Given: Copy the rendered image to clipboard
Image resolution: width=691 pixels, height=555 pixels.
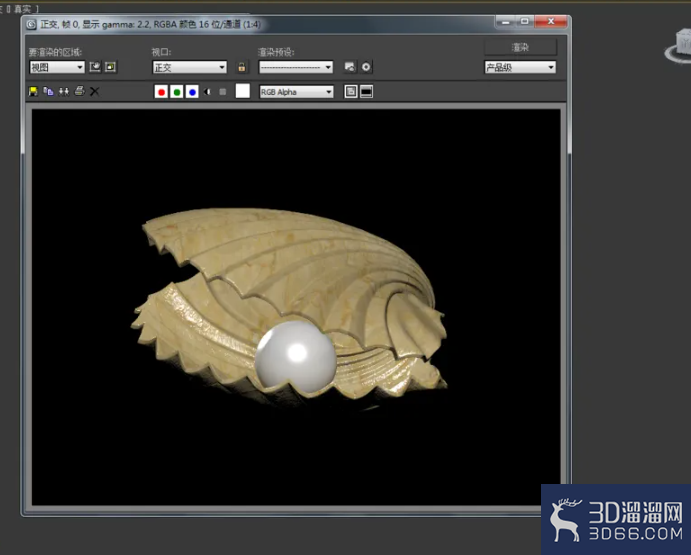Looking at the screenshot, I should coord(48,91).
